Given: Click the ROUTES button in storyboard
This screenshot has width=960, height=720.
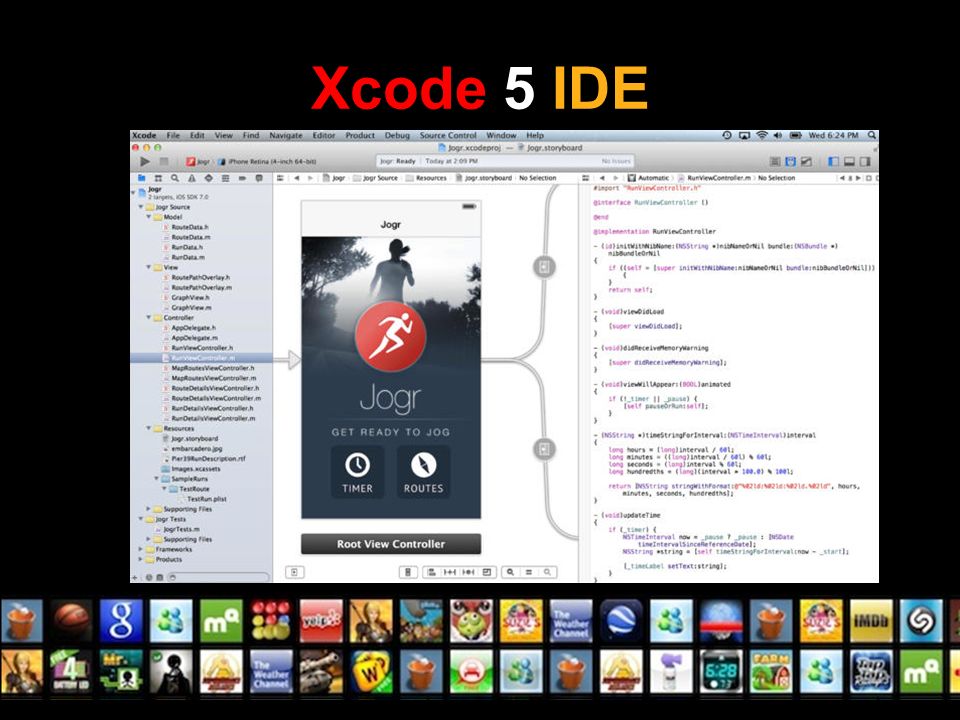Looking at the screenshot, I should pos(423,471).
